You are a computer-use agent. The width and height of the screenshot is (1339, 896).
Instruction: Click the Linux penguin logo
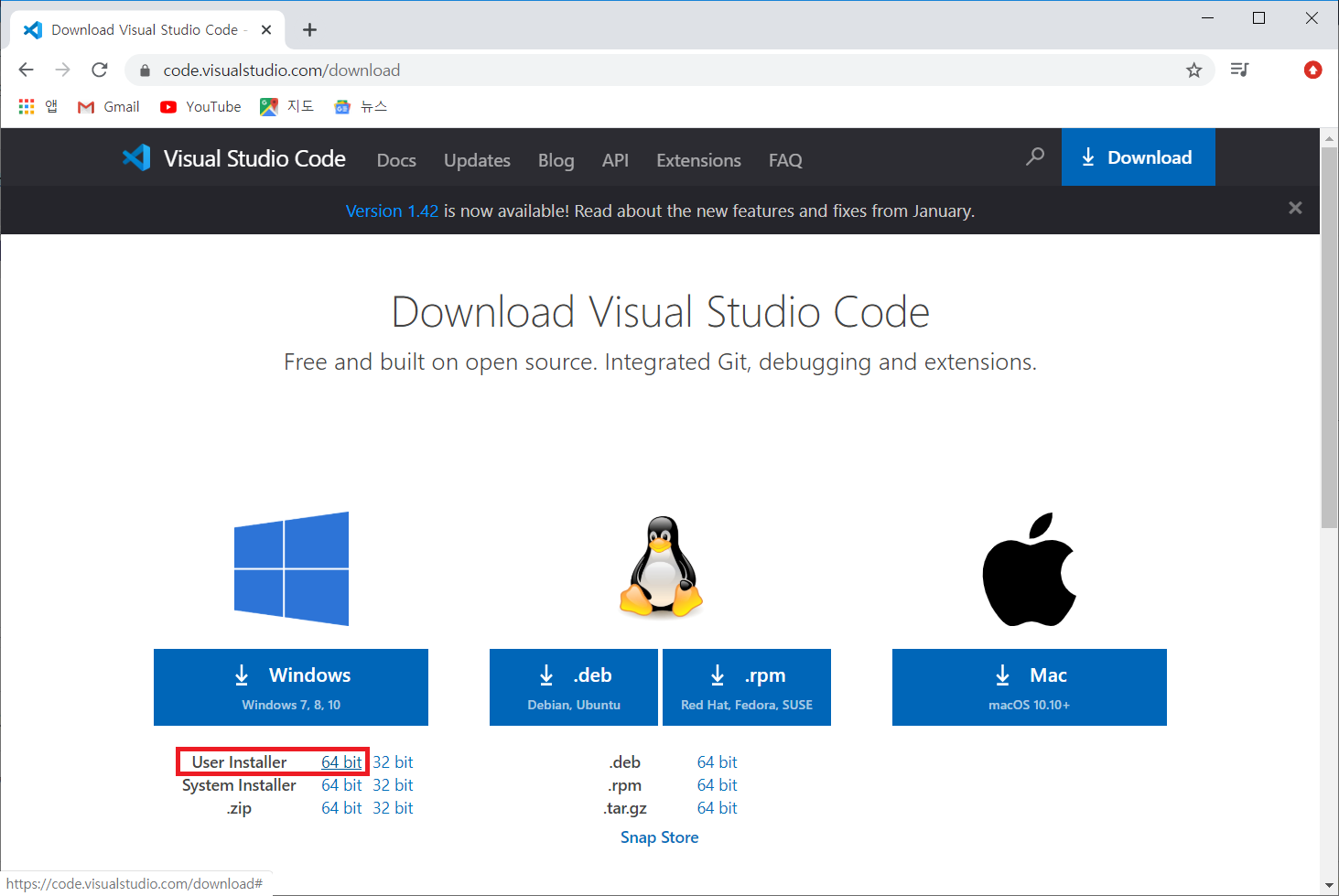(661, 566)
